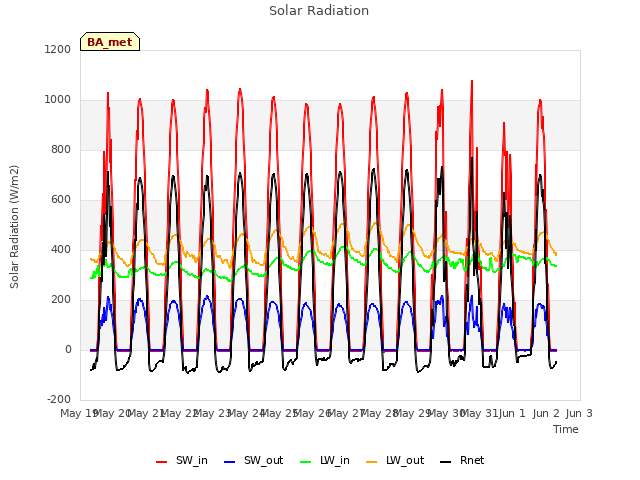640x480 pixels.
Task: Click the 200 y-axis tick label
Action: click(61, 300)
